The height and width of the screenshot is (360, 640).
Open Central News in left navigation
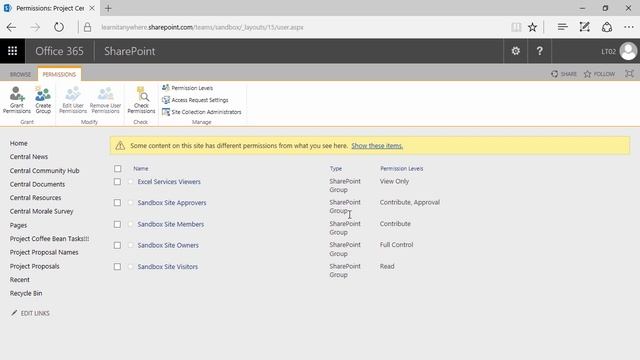click(29, 157)
